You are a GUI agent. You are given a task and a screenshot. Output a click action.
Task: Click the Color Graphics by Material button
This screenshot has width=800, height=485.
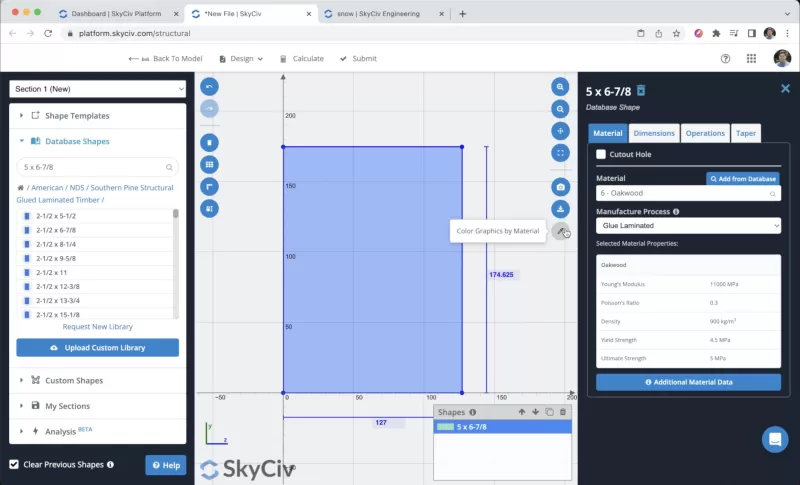click(x=560, y=231)
